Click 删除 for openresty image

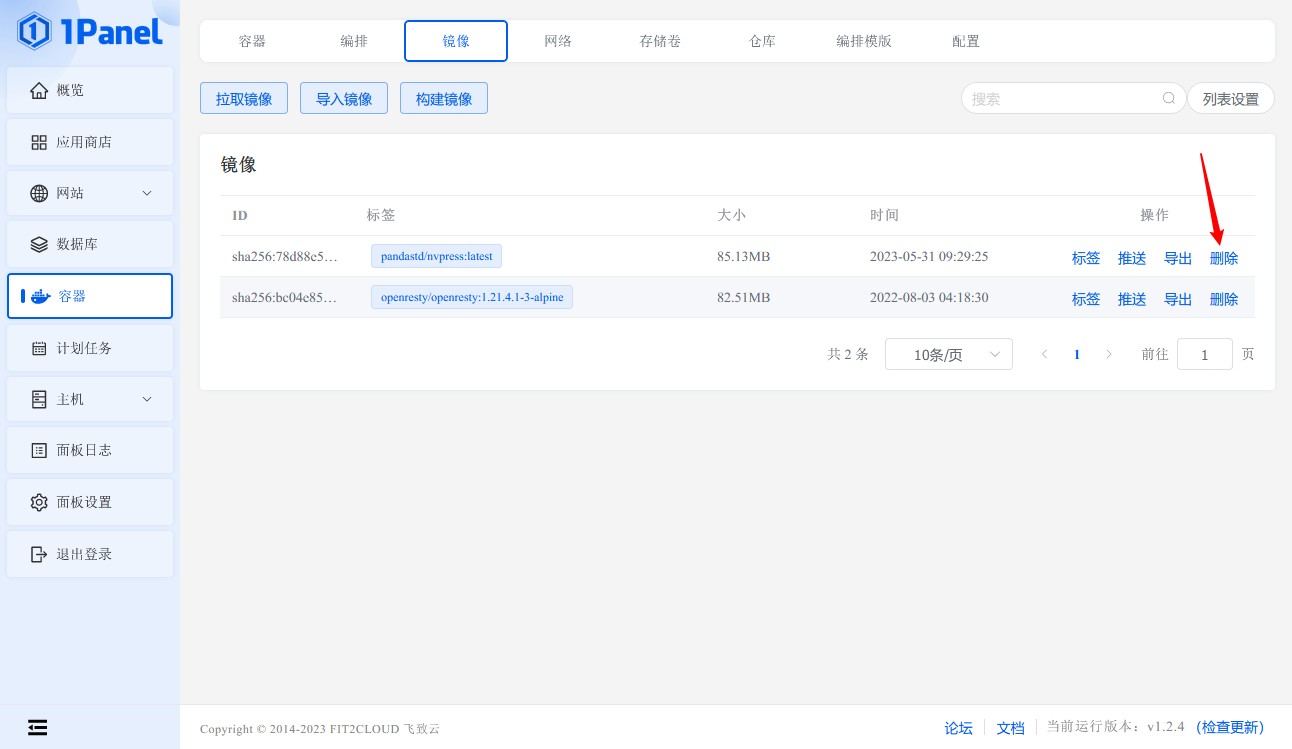pos(1224,299)
